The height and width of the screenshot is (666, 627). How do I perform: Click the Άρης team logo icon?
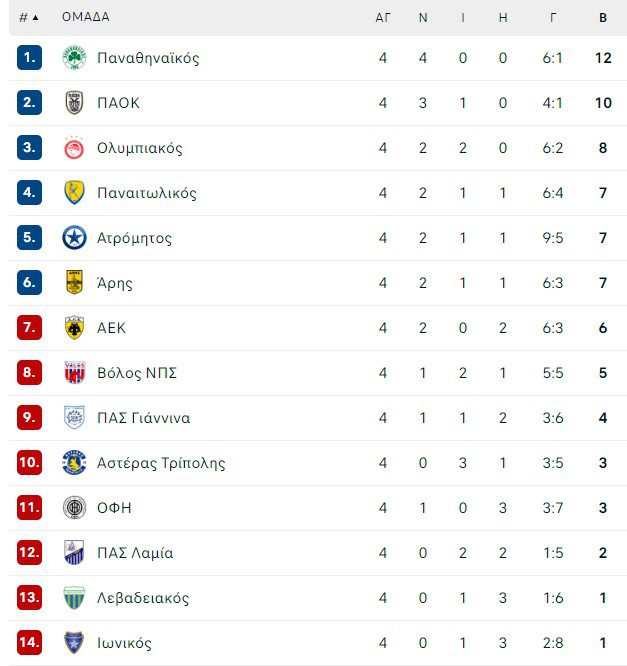click(75, 283)
